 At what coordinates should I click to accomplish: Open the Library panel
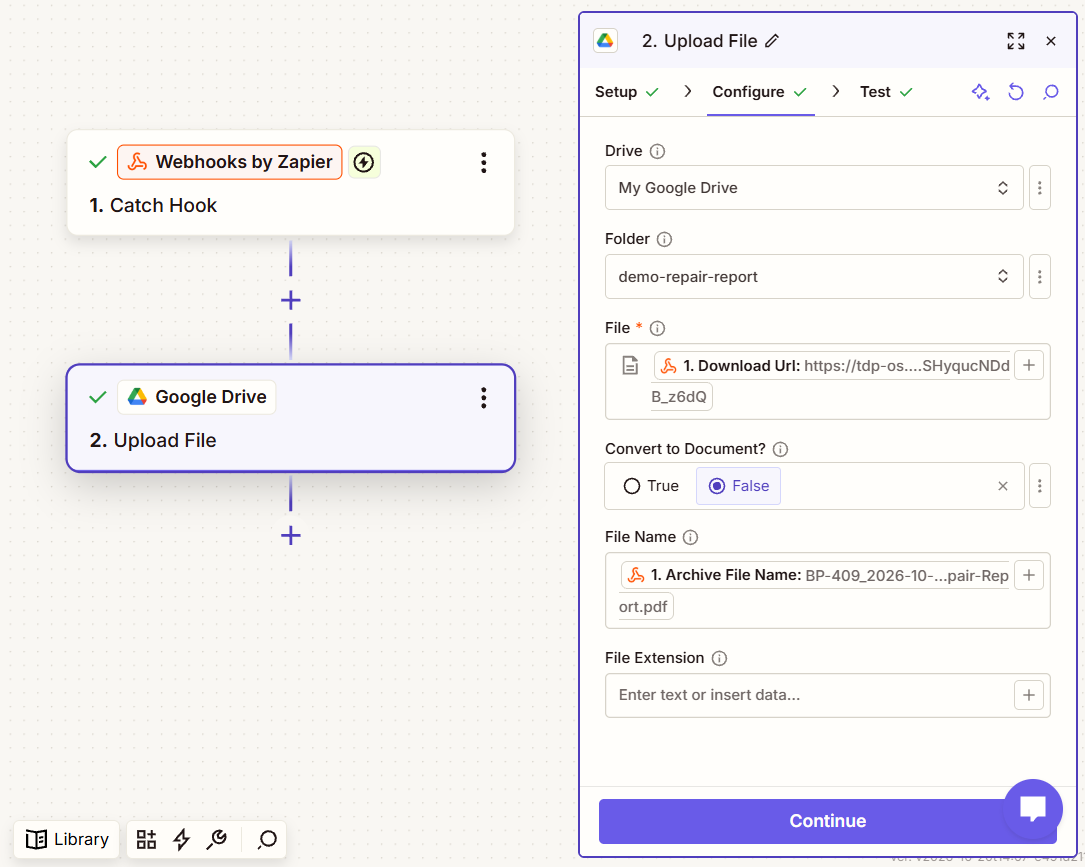point(67,839)
